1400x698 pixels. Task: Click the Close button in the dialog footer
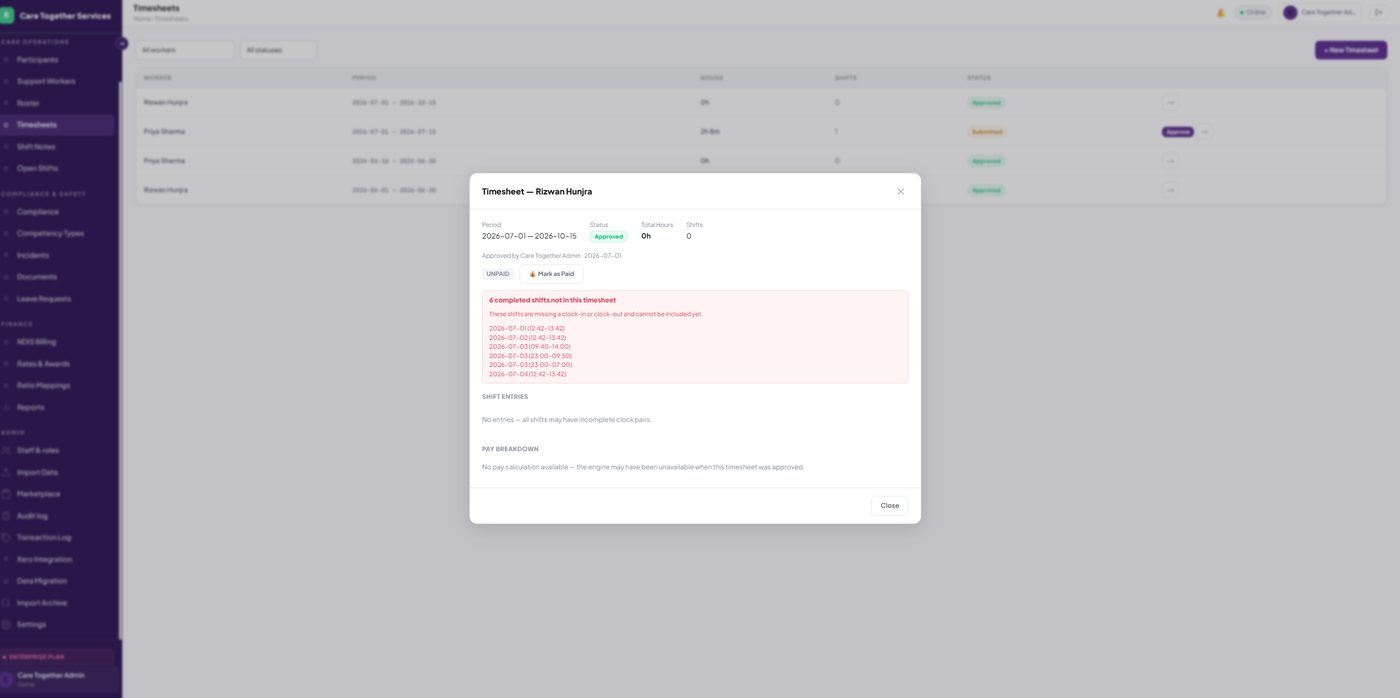(x=889, y=506)
